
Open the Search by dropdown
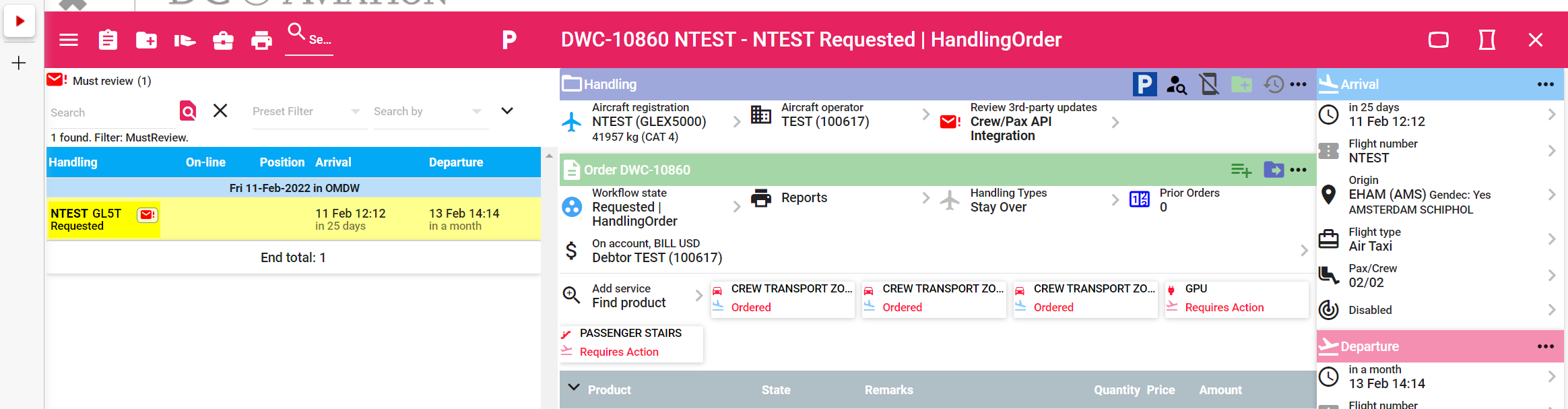click(x=428, y=112)
